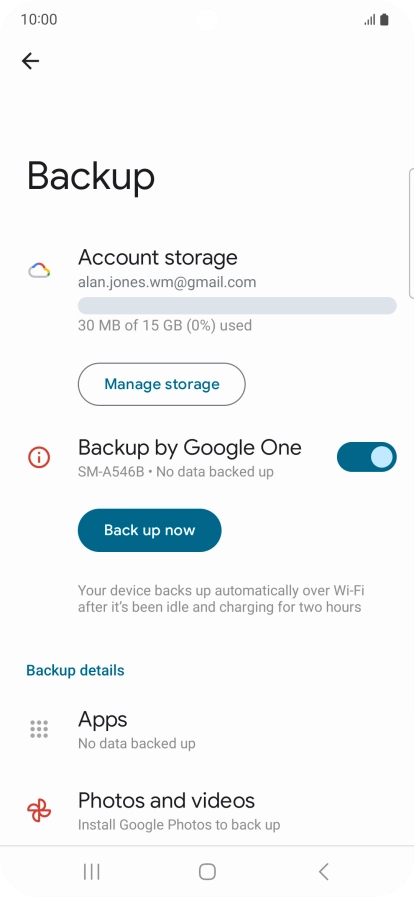Tap the signal strength icon
414x897 pixels.
[369, 20]
